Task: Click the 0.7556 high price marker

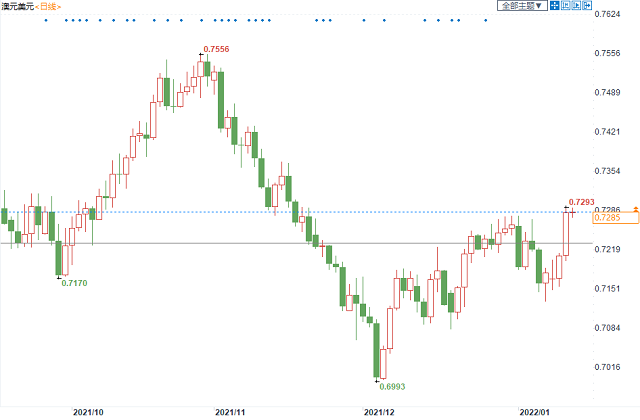Action: [x=216, y=49]
